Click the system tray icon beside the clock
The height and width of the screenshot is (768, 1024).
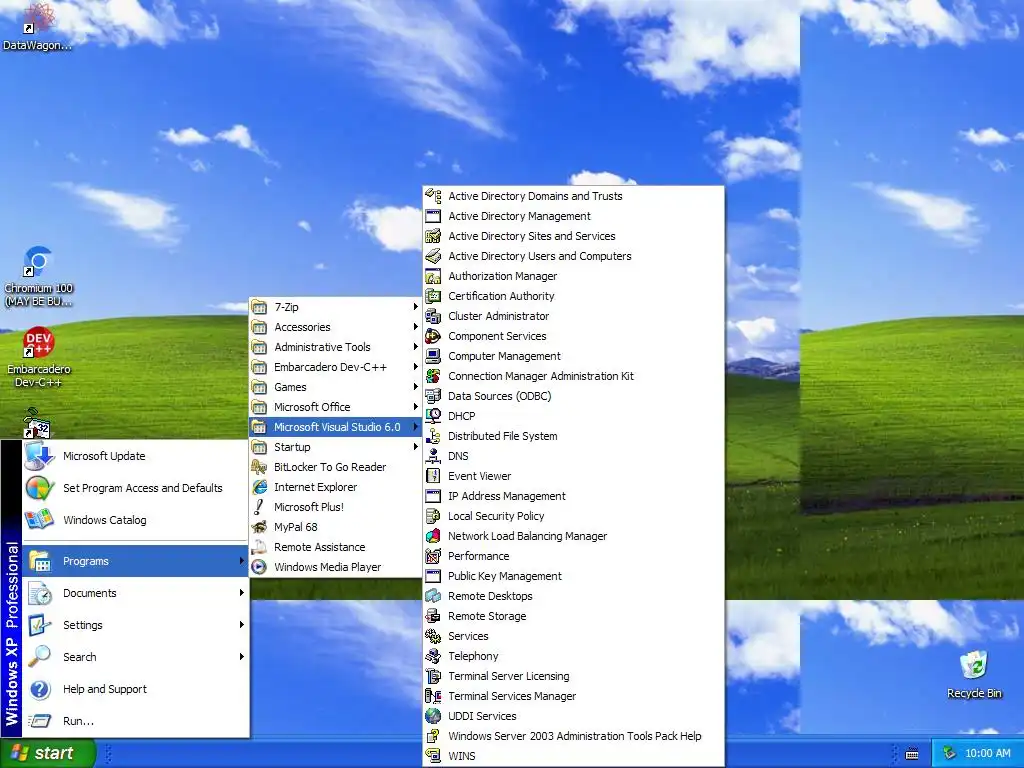[949, 753]
